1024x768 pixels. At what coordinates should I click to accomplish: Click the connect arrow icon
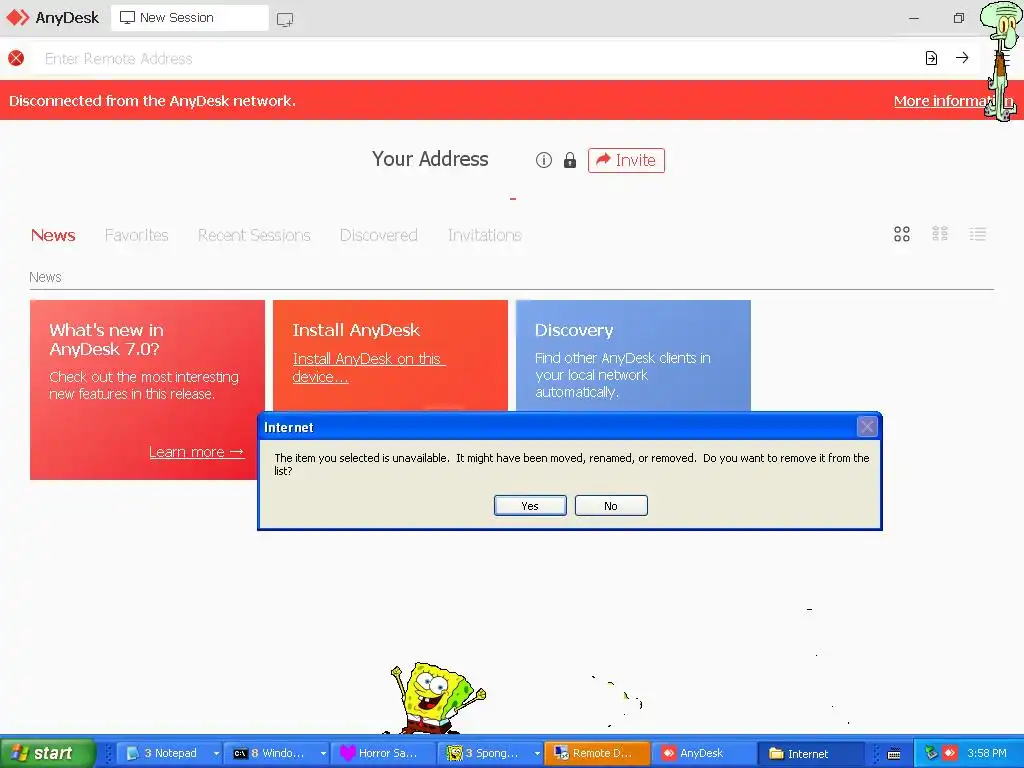point(962,58)
